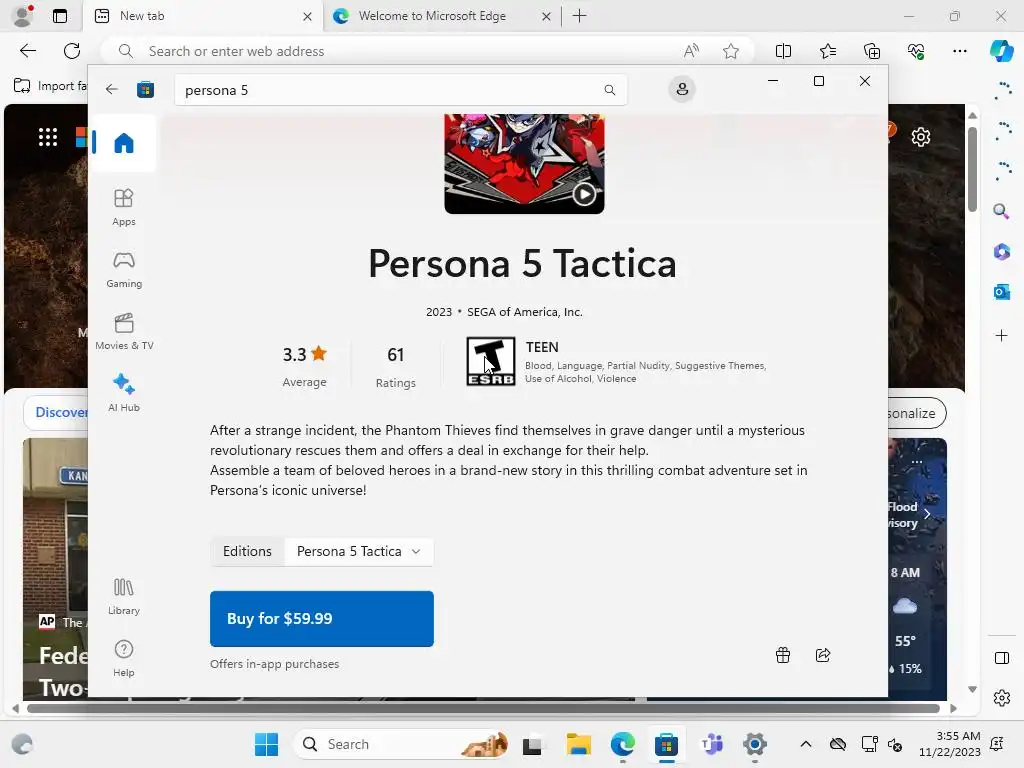
Task: Click the ESRB Teen rating logo
Action: pyautogui.click(x=490, y=361)
